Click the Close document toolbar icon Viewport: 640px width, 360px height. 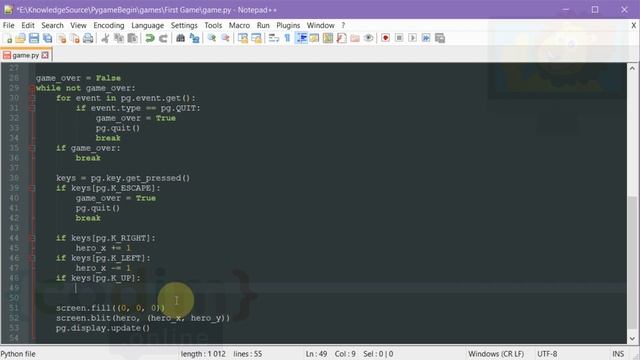tap(62, 38)
